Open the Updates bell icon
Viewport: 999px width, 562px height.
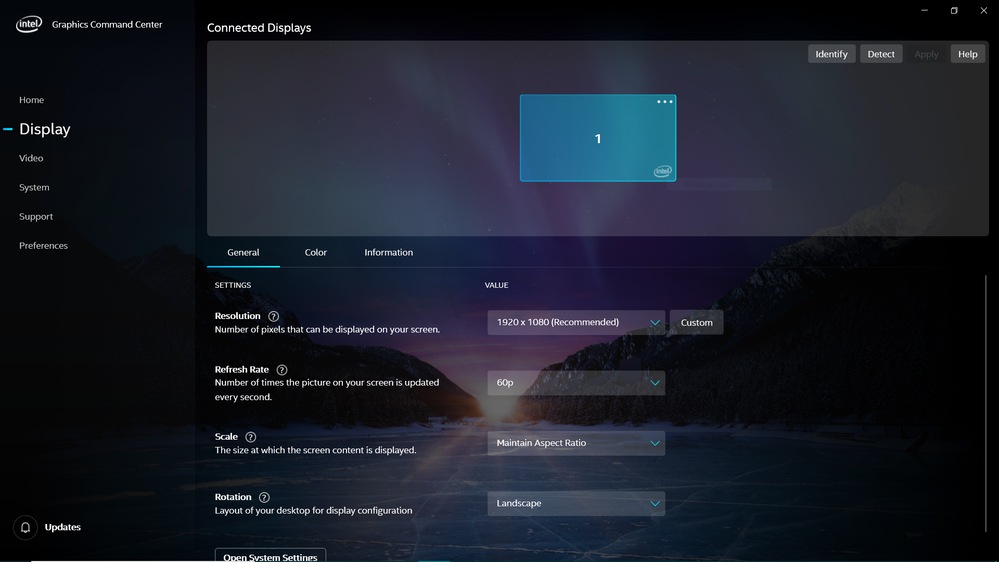(25, 528)
